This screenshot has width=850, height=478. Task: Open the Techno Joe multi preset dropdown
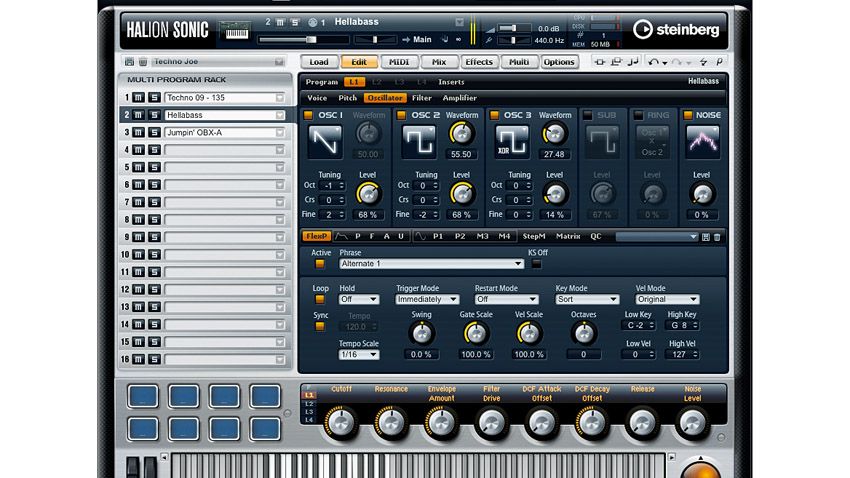point(279,62)
